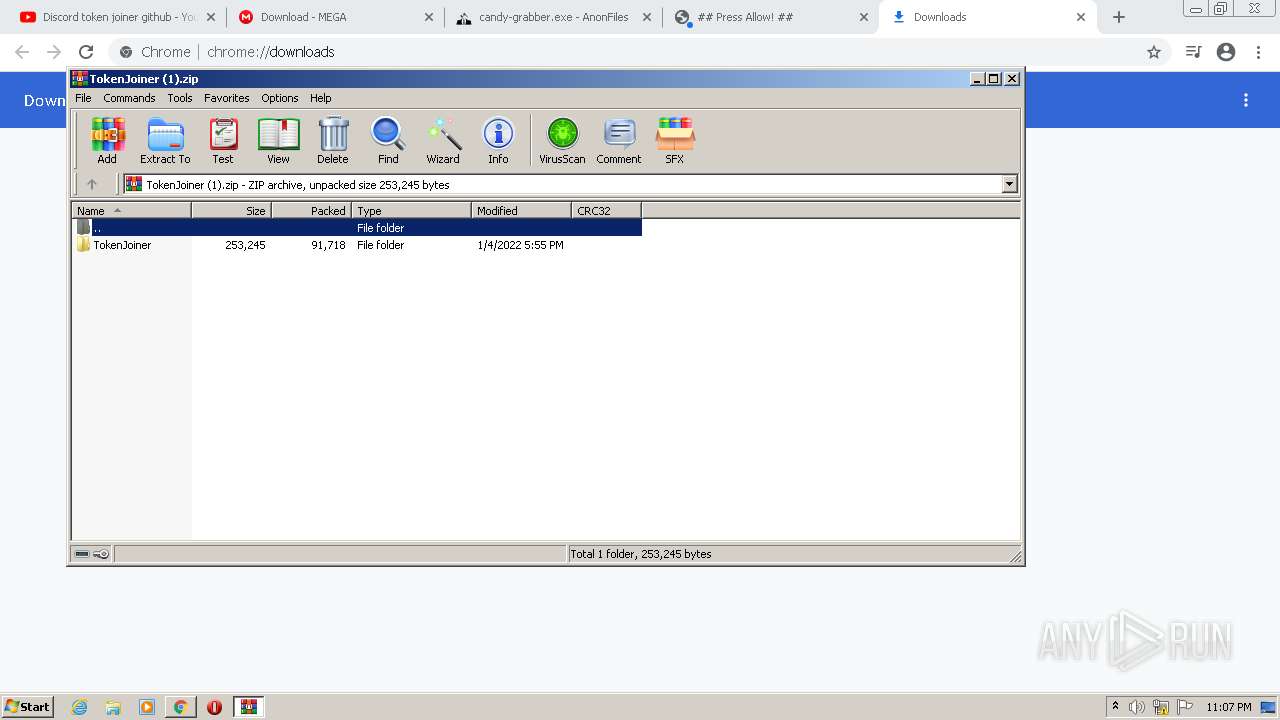This screenshot has height=720, width=1280.
Task: Open Opera from taskbar
Action: click(214, 707)
